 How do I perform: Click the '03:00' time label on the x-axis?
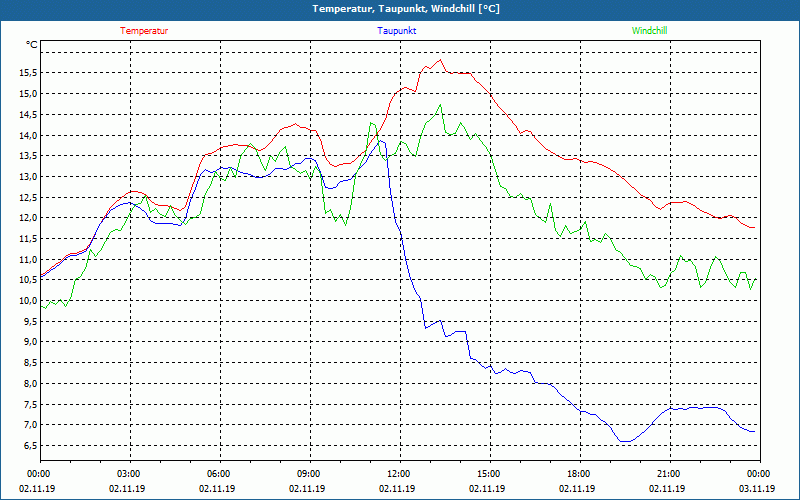coord(128,474)
